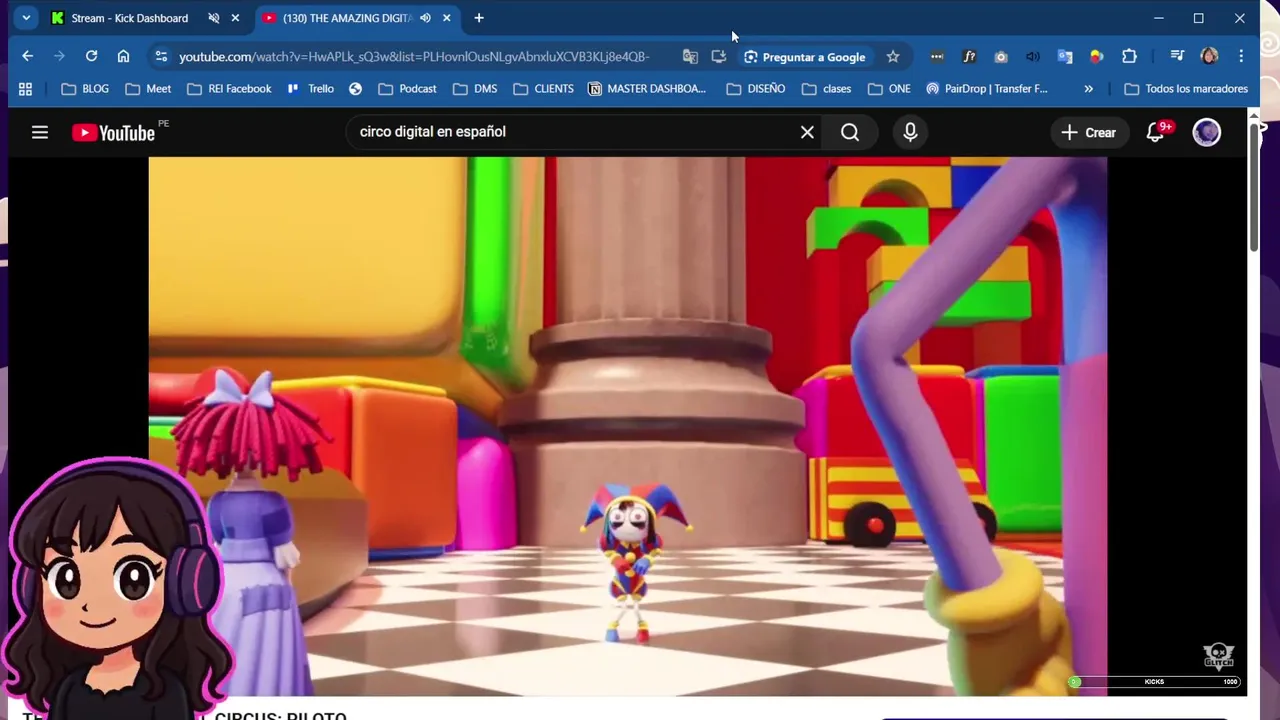Switch to Stream - Kick Dashboard tab
Image resolution: width=1280 pixels, height=720 pixels.
[x=129, y=18]
